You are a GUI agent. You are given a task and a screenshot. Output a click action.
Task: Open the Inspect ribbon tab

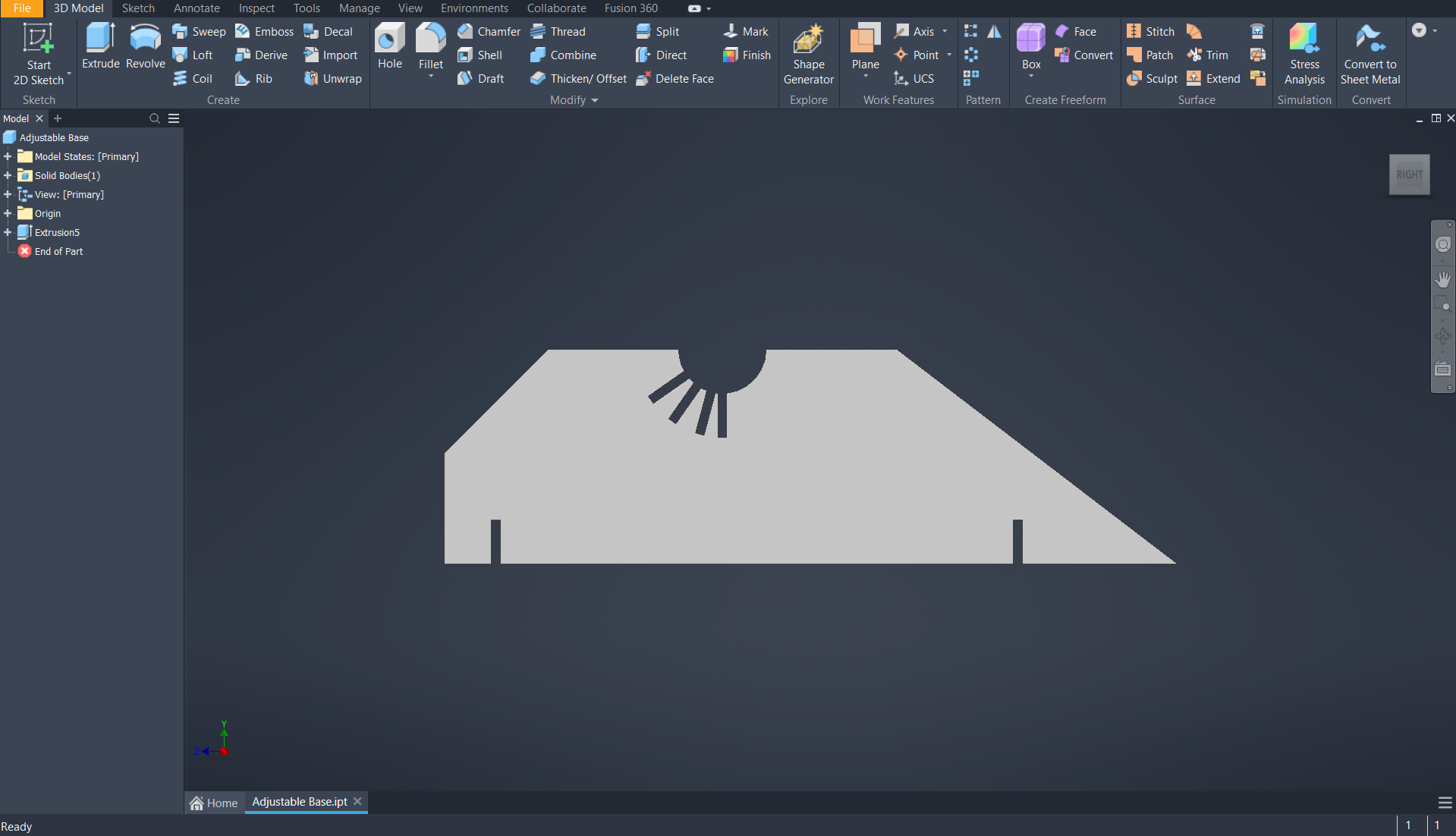[256, 8]
